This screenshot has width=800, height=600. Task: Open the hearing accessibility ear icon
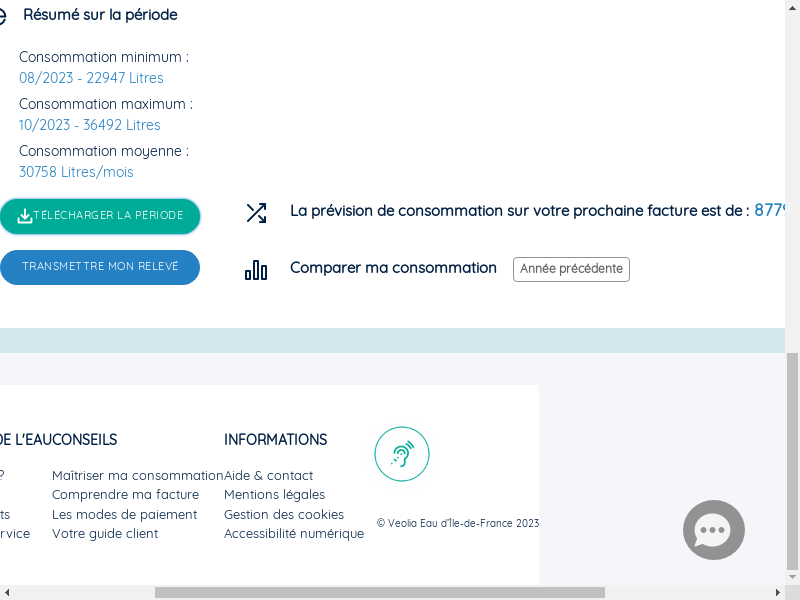tap(402, 454)
